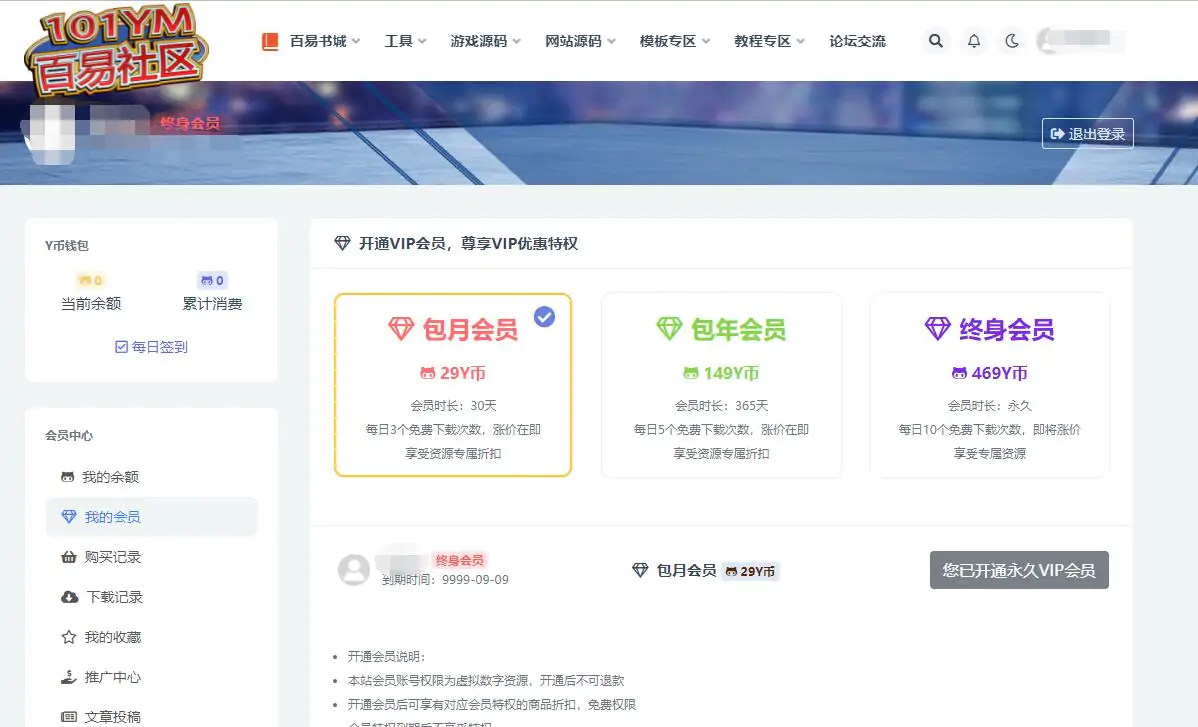Click the 推广中心 hand icon

click(69, 677)
